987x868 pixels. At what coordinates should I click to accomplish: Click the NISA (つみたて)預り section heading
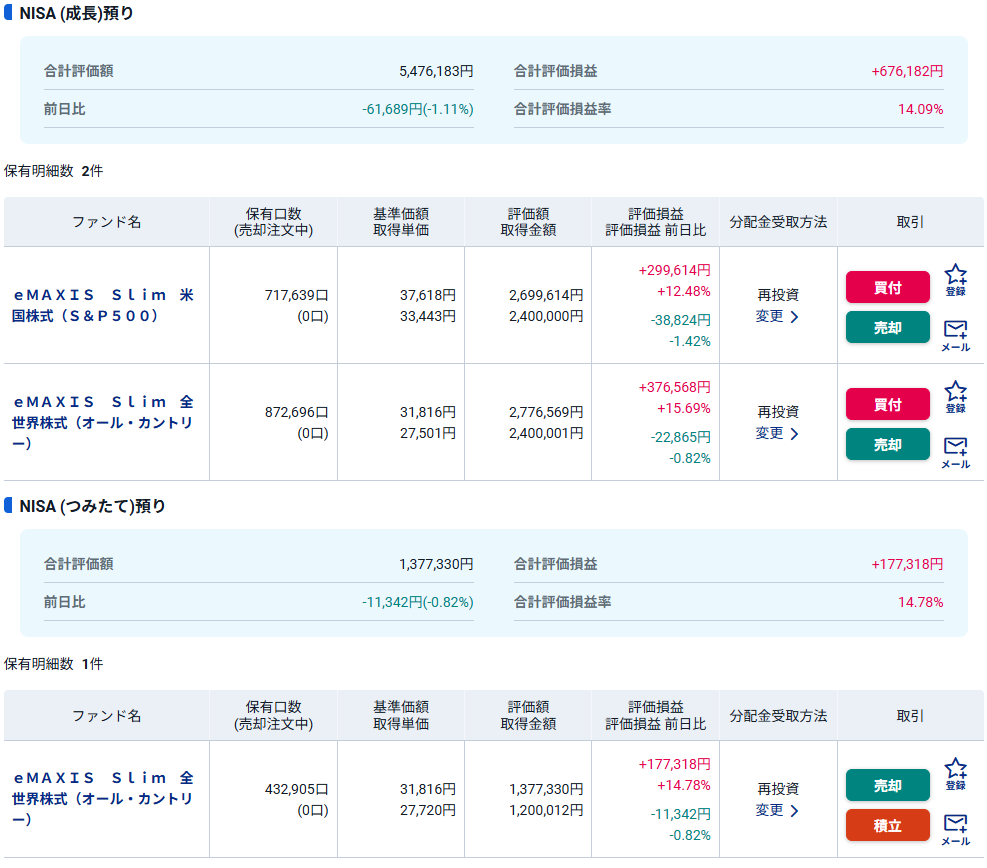coord(92,506)
